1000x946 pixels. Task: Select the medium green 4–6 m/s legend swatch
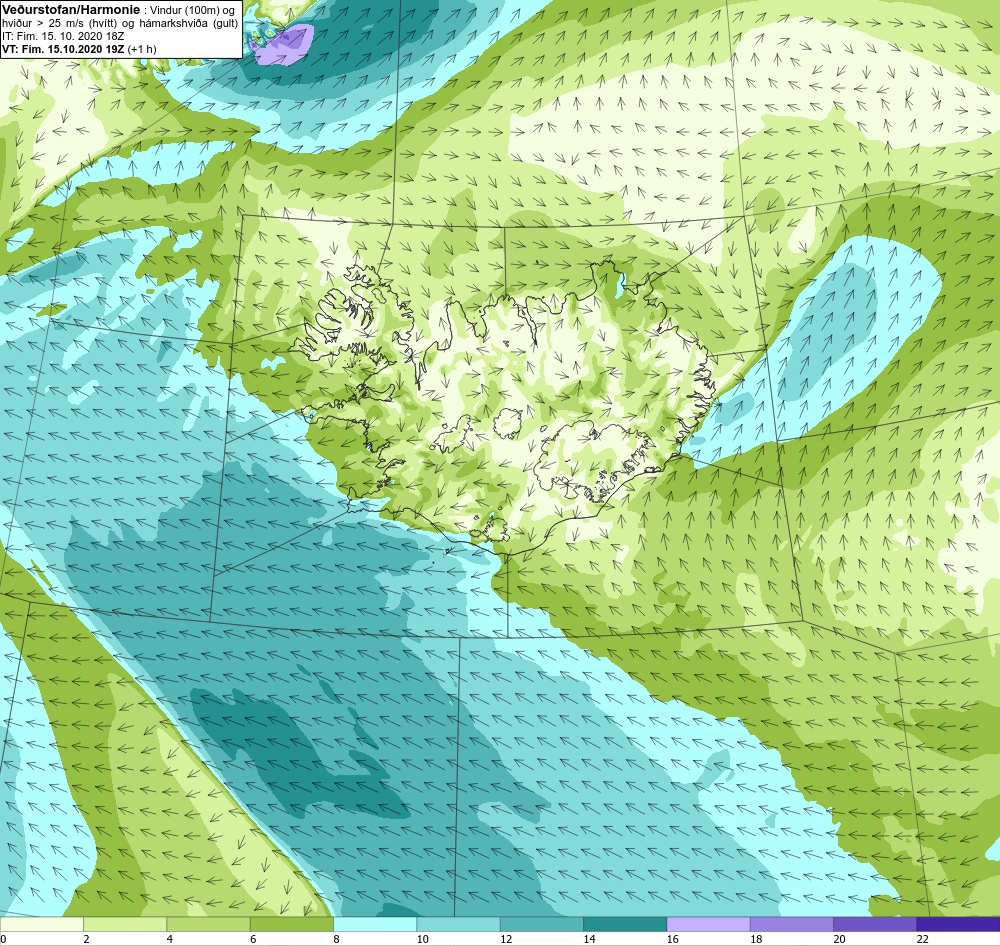point(208,924)
